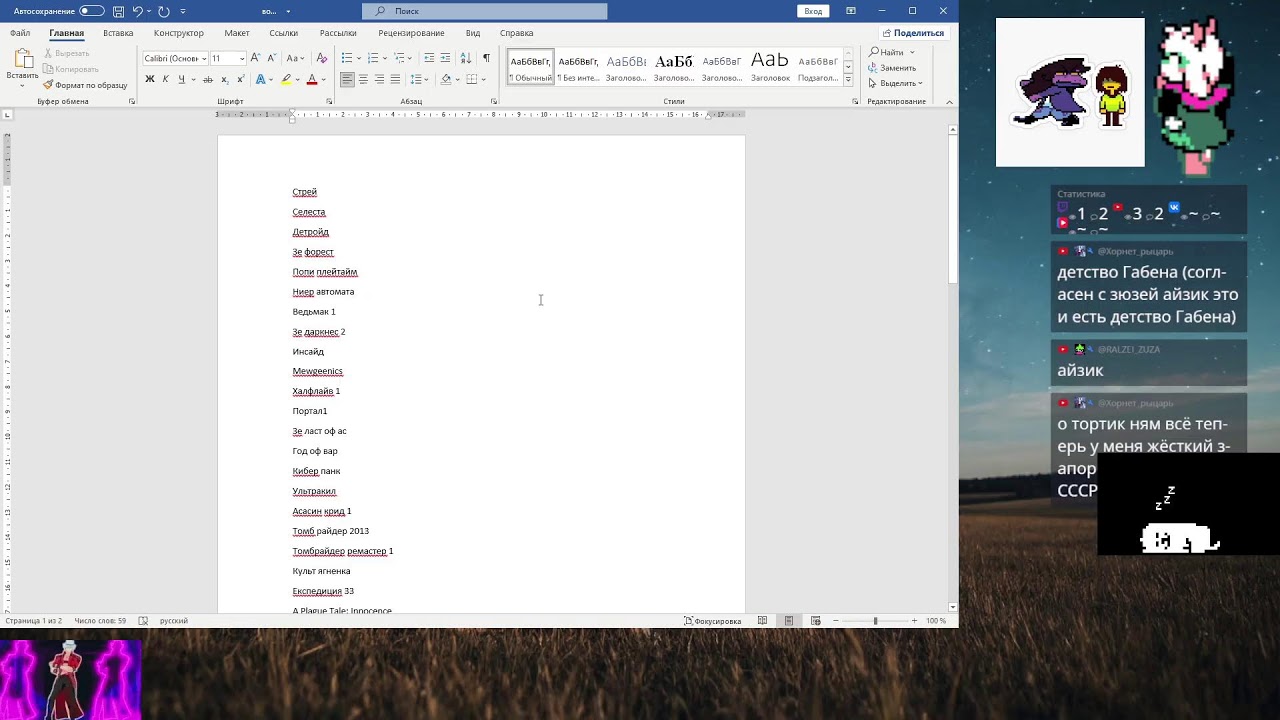Toggle underline formatting (Ч)

click(181, 79)
